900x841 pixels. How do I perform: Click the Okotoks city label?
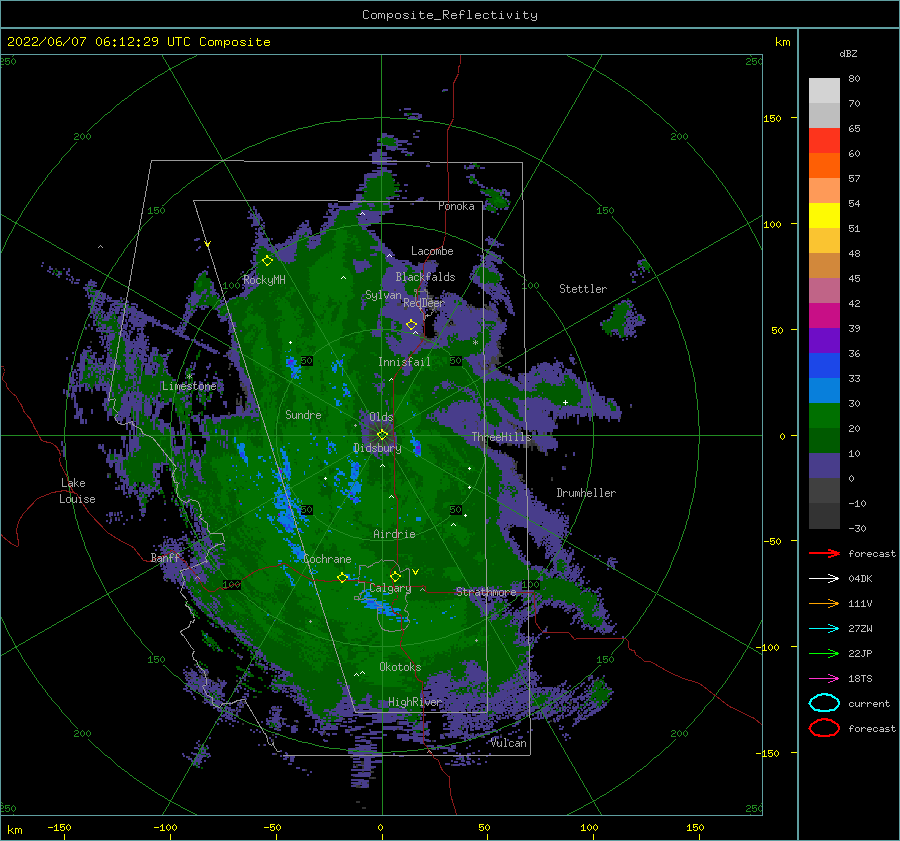click(400, 667)
